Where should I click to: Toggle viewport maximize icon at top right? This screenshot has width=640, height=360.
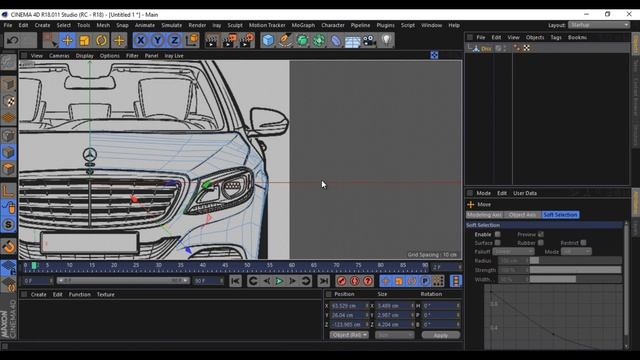(x=434, y=55)
